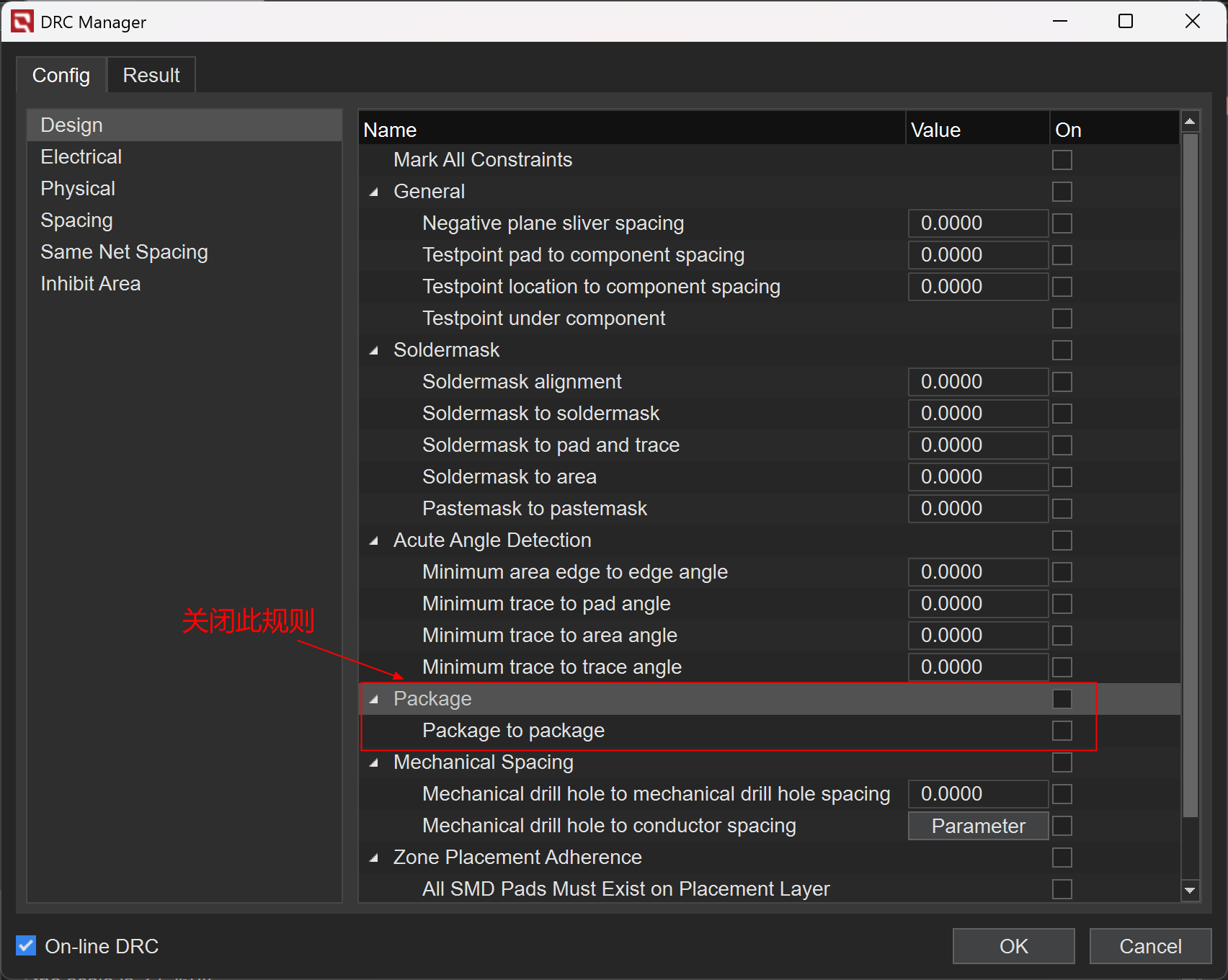The image size is (1228, 980).
Task: Maximize the DRC Manager window
Action: pos(1125,22)
